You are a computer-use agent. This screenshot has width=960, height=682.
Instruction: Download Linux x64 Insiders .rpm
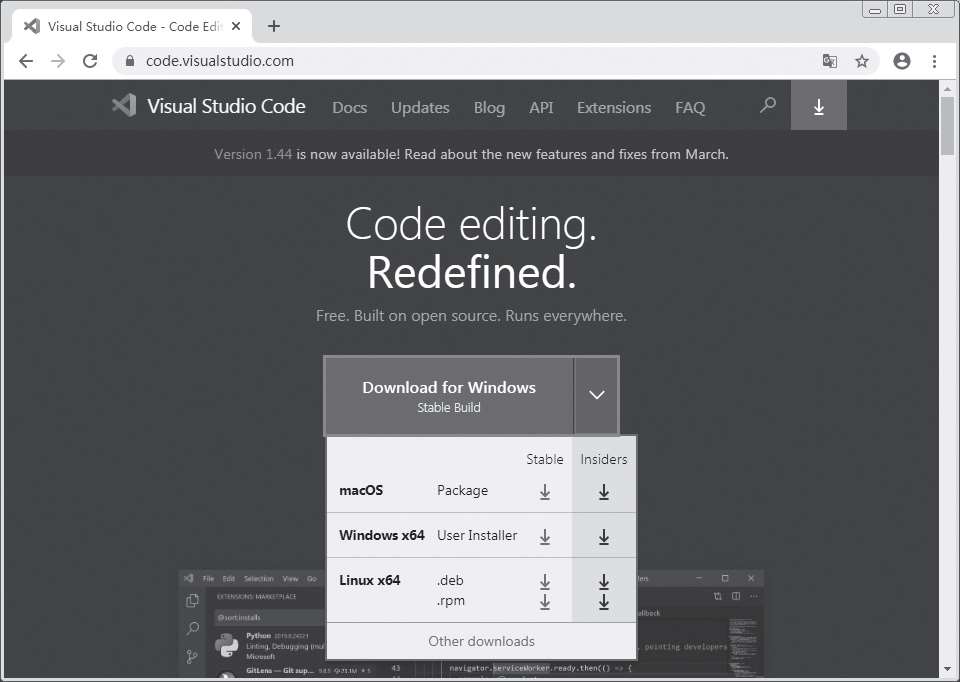point(604,602)
